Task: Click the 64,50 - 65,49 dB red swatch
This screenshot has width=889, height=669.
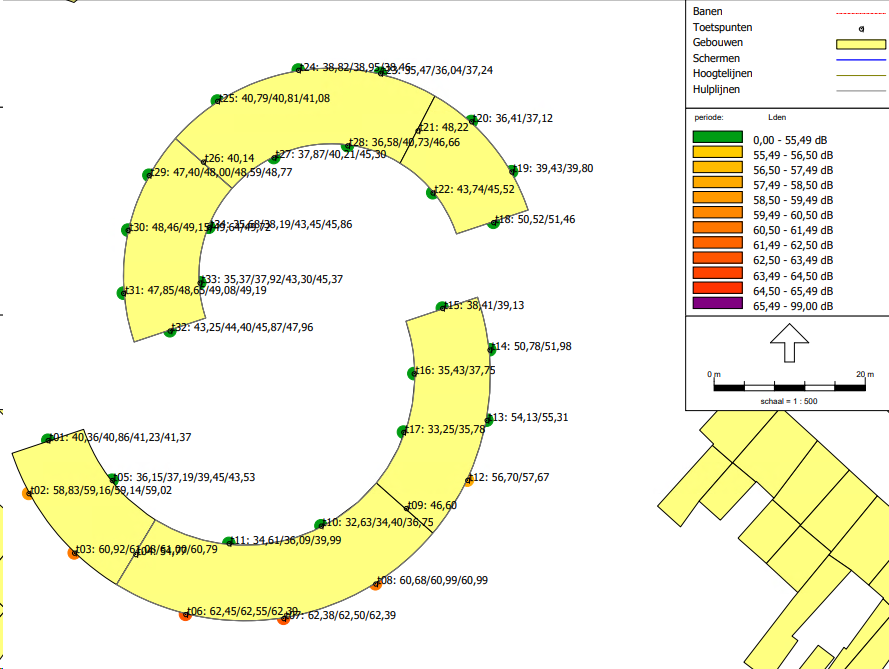Action: click(x=717, y=288)
